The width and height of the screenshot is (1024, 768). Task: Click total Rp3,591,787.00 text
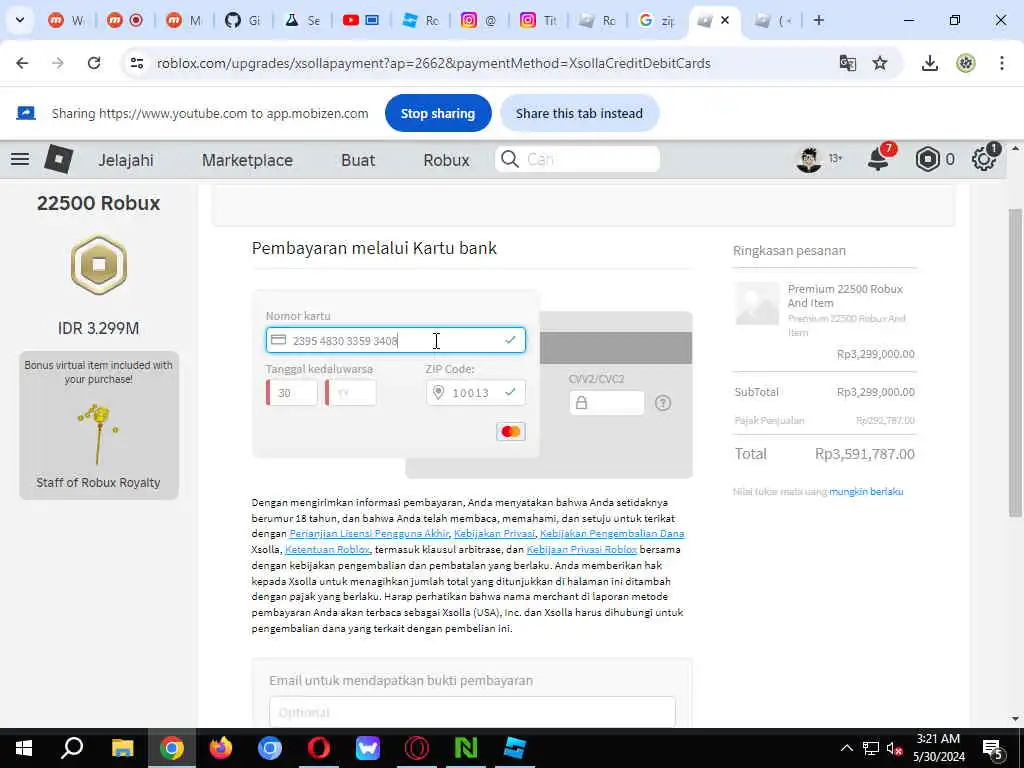point(865,454)
